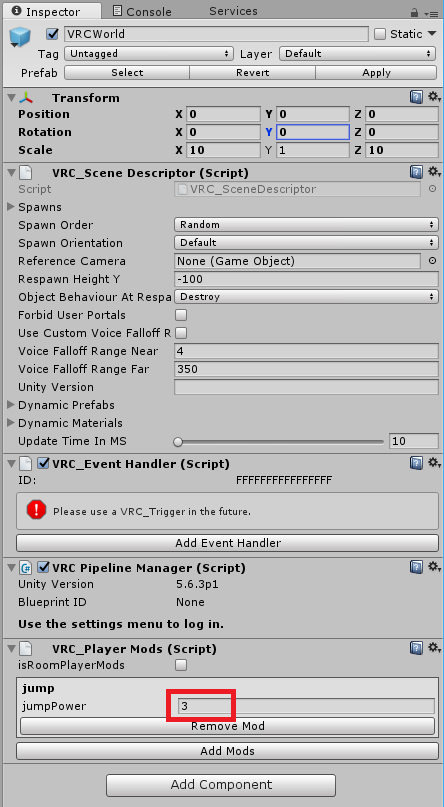Click the VRC_Scene Descriptor script file icon
Viewport: 444px width, 807px height.
point(26,172)
